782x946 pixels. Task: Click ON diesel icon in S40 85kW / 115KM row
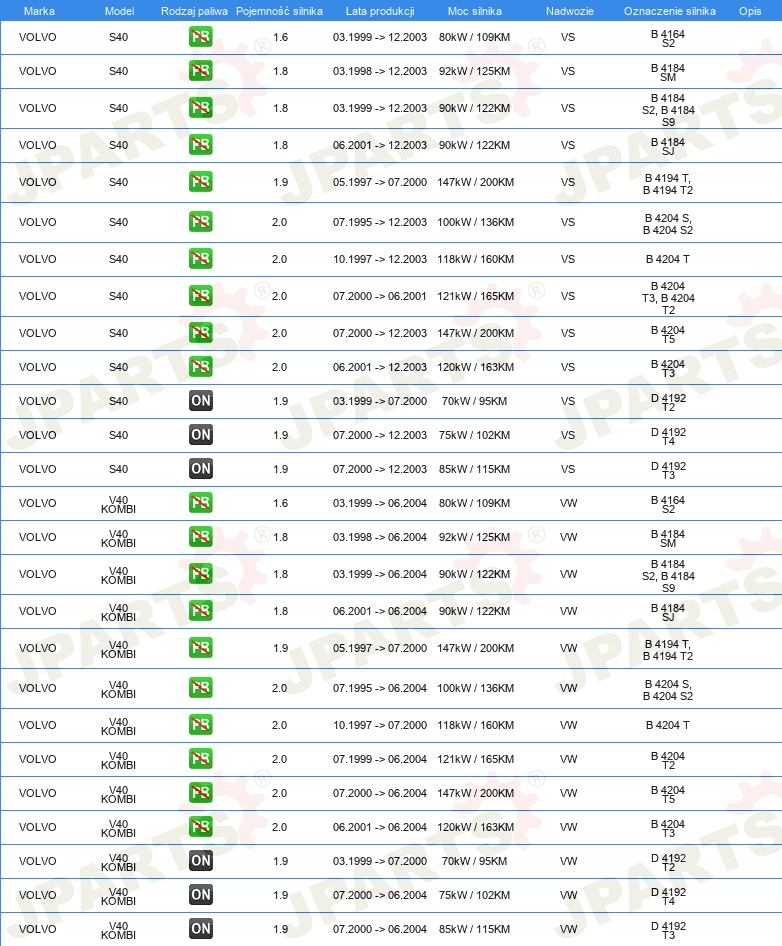pyautogui.click(x=200, y=469)
